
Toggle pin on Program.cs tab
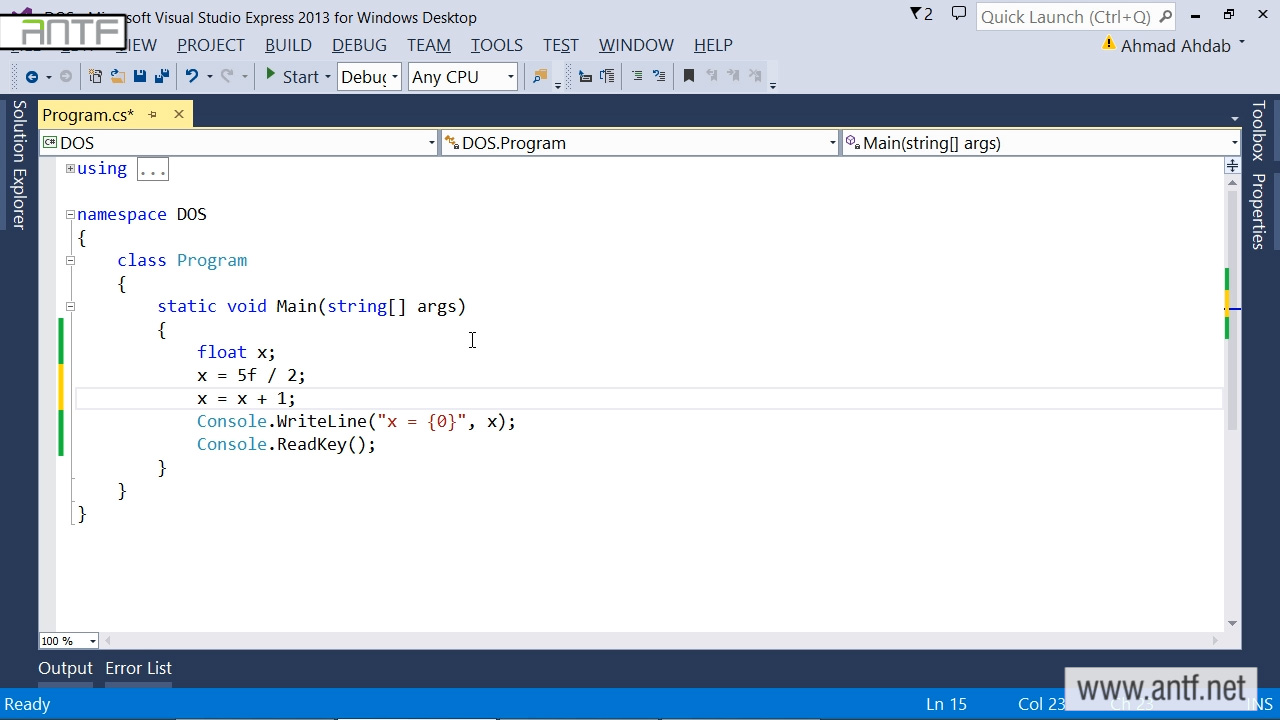point(152,115)
